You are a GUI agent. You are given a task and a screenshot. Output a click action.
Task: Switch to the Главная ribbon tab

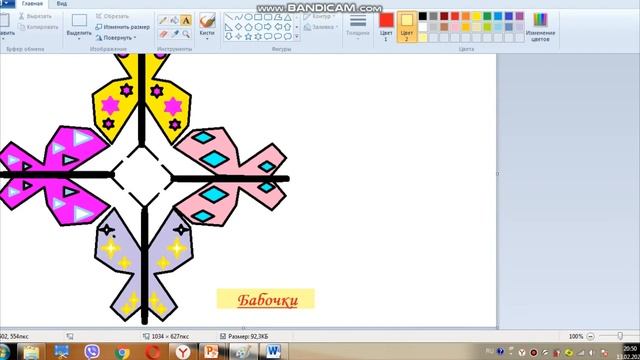(32, 4)
